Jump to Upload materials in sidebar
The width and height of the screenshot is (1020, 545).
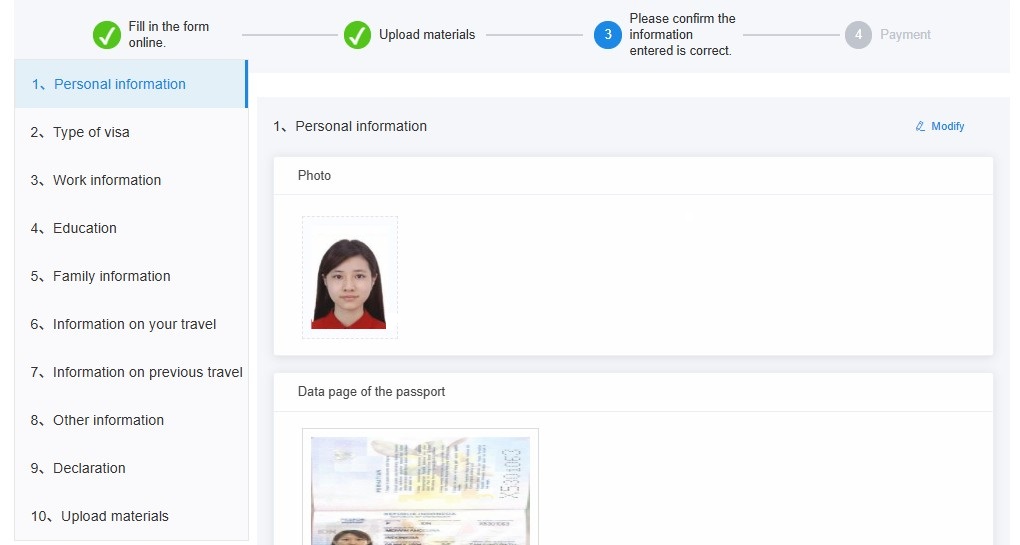pyautogui.click(x=114, y=516)
